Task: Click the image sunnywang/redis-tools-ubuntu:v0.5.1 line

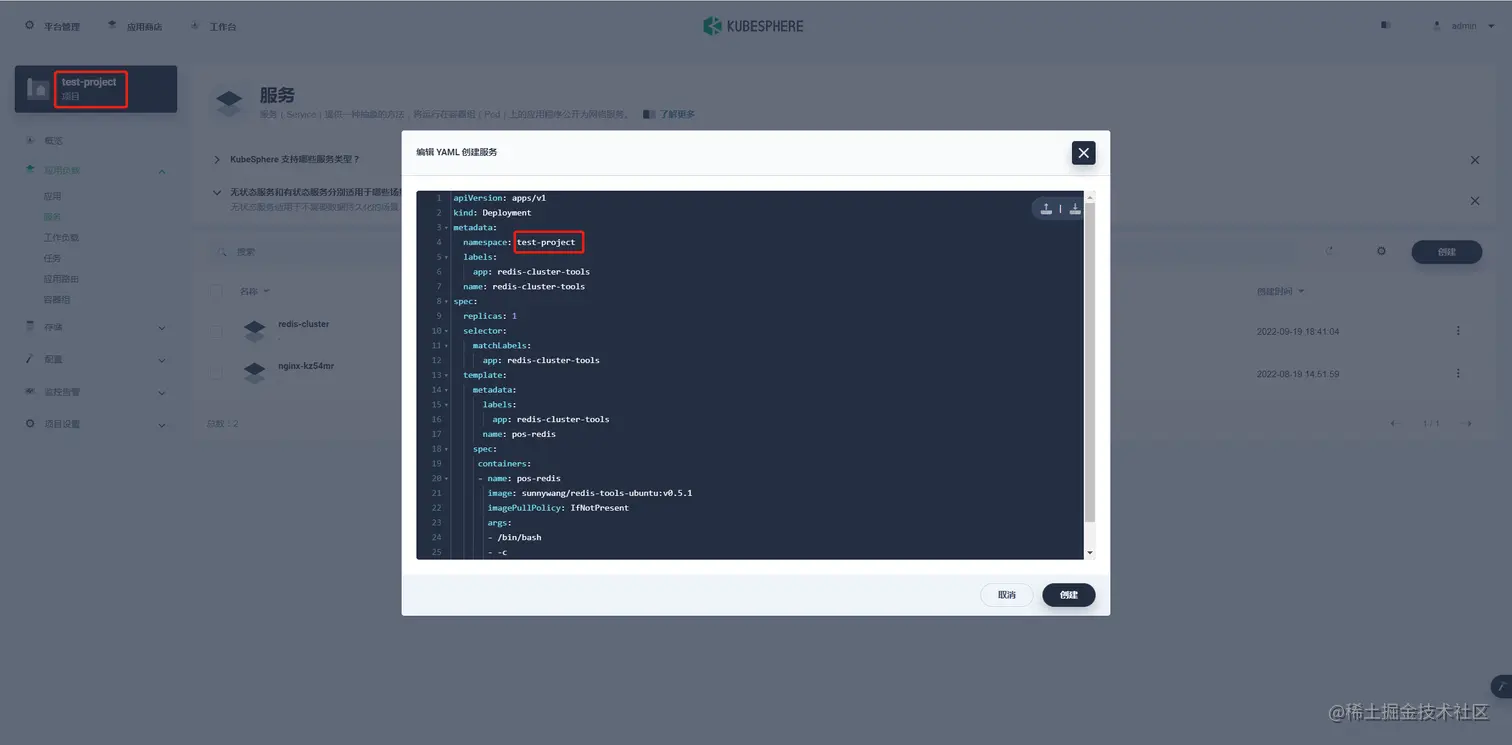Action: pos(590,493)
